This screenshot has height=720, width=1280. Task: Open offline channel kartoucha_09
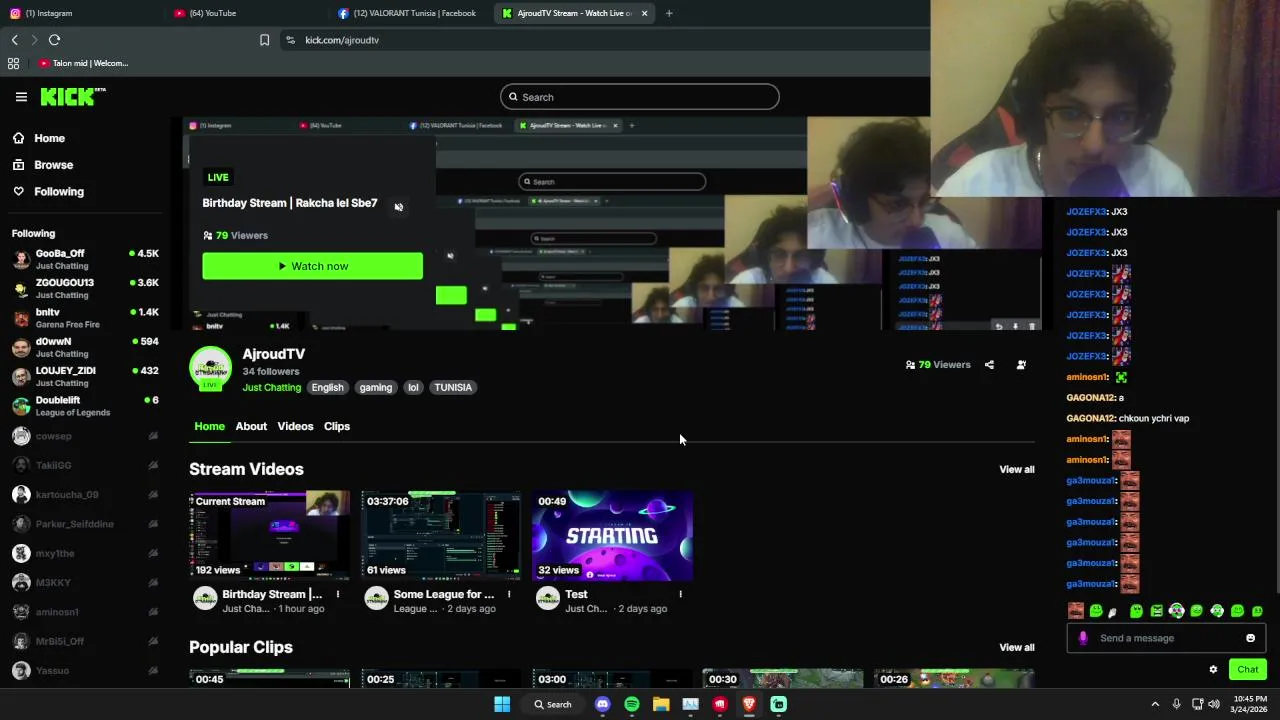click(86, 494)
